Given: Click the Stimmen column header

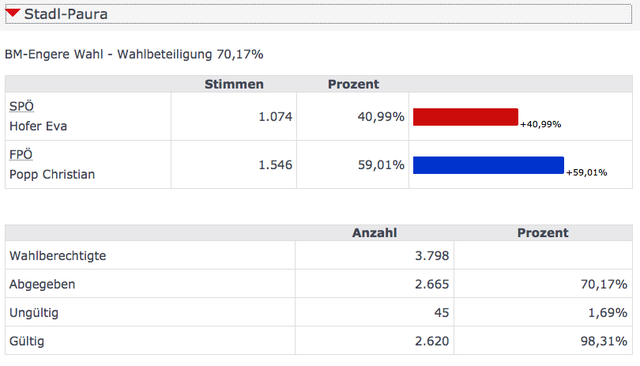Looking at the screenshot, I should [x=234, y=84].
